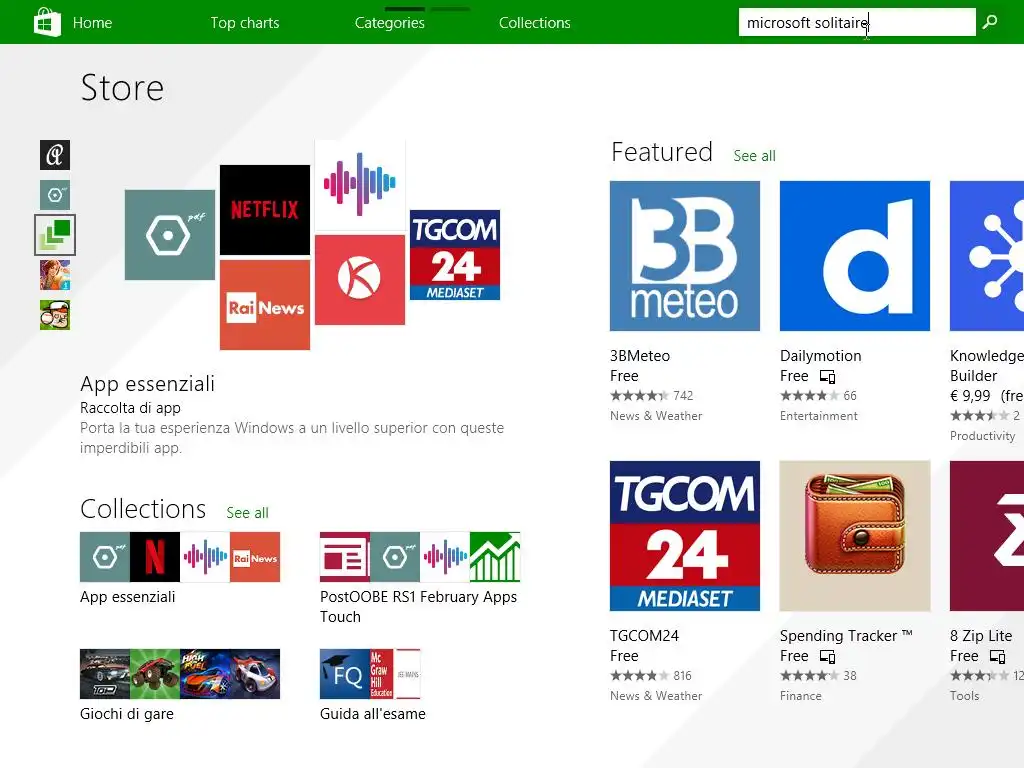Click the App essenziali headline title
Screen dimensions: 1024x768
click(148, 384)
